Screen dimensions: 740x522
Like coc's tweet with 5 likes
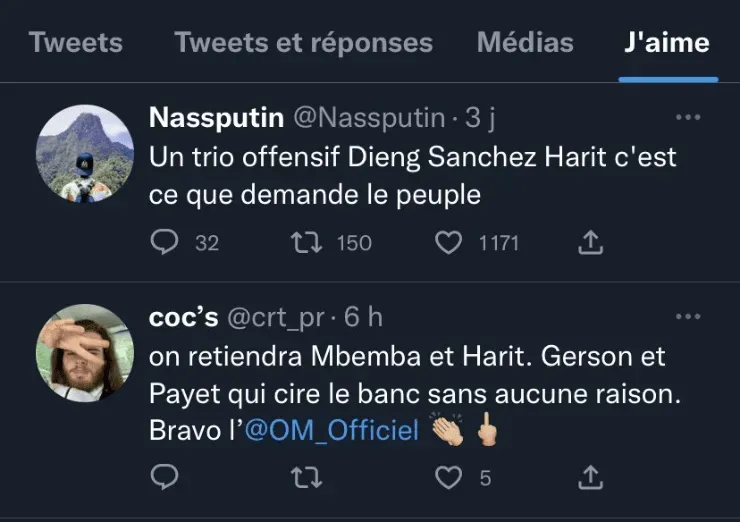pos(451,478)
